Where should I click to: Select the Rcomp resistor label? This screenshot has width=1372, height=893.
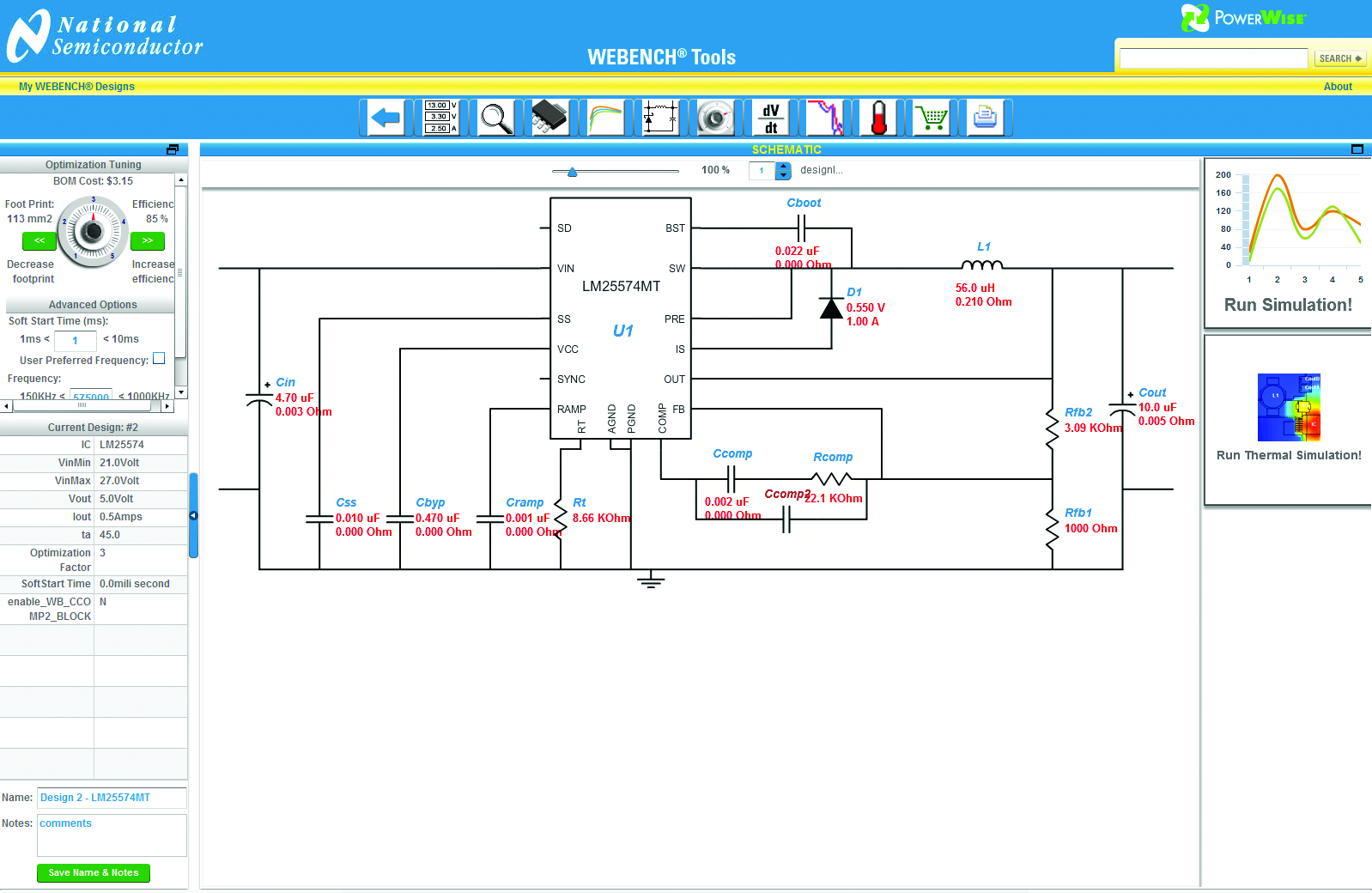coord(833,457)
